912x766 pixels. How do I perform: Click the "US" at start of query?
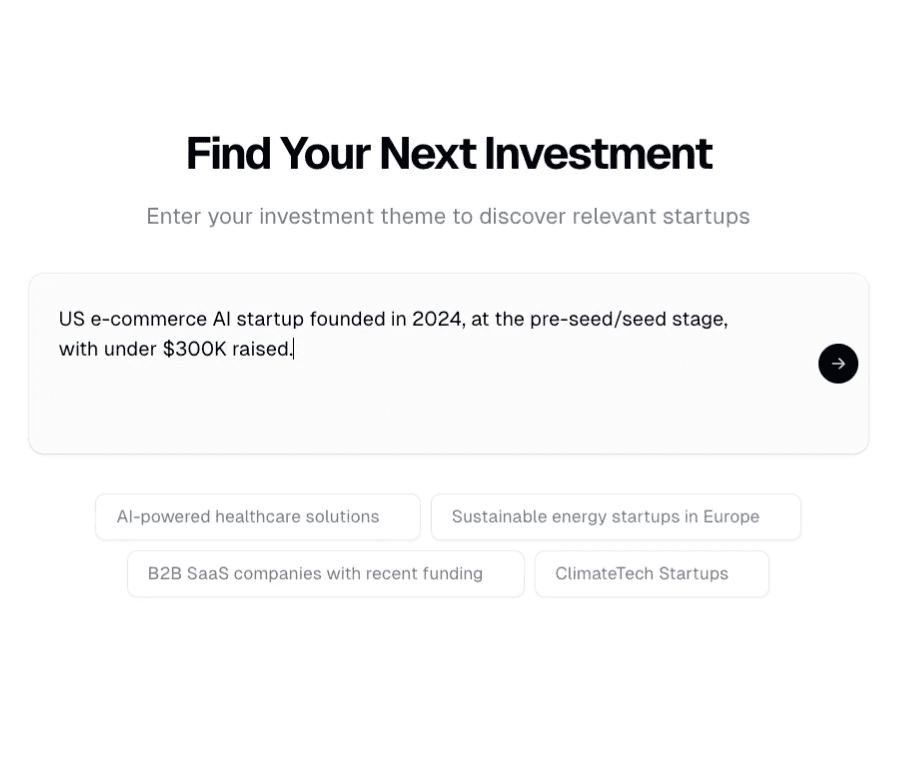[x=72, y=319]
